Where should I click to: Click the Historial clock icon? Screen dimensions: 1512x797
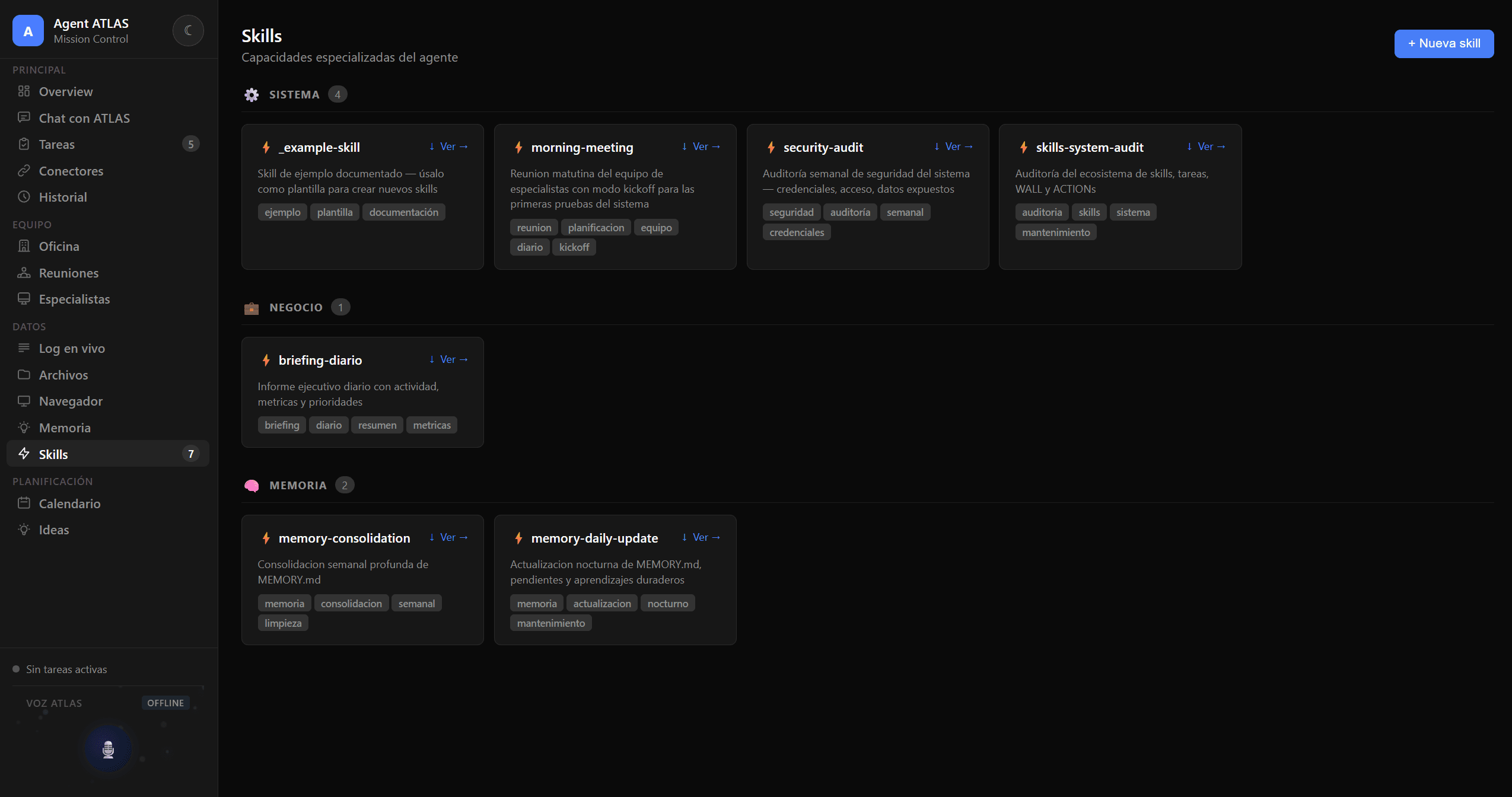(24, 197)
